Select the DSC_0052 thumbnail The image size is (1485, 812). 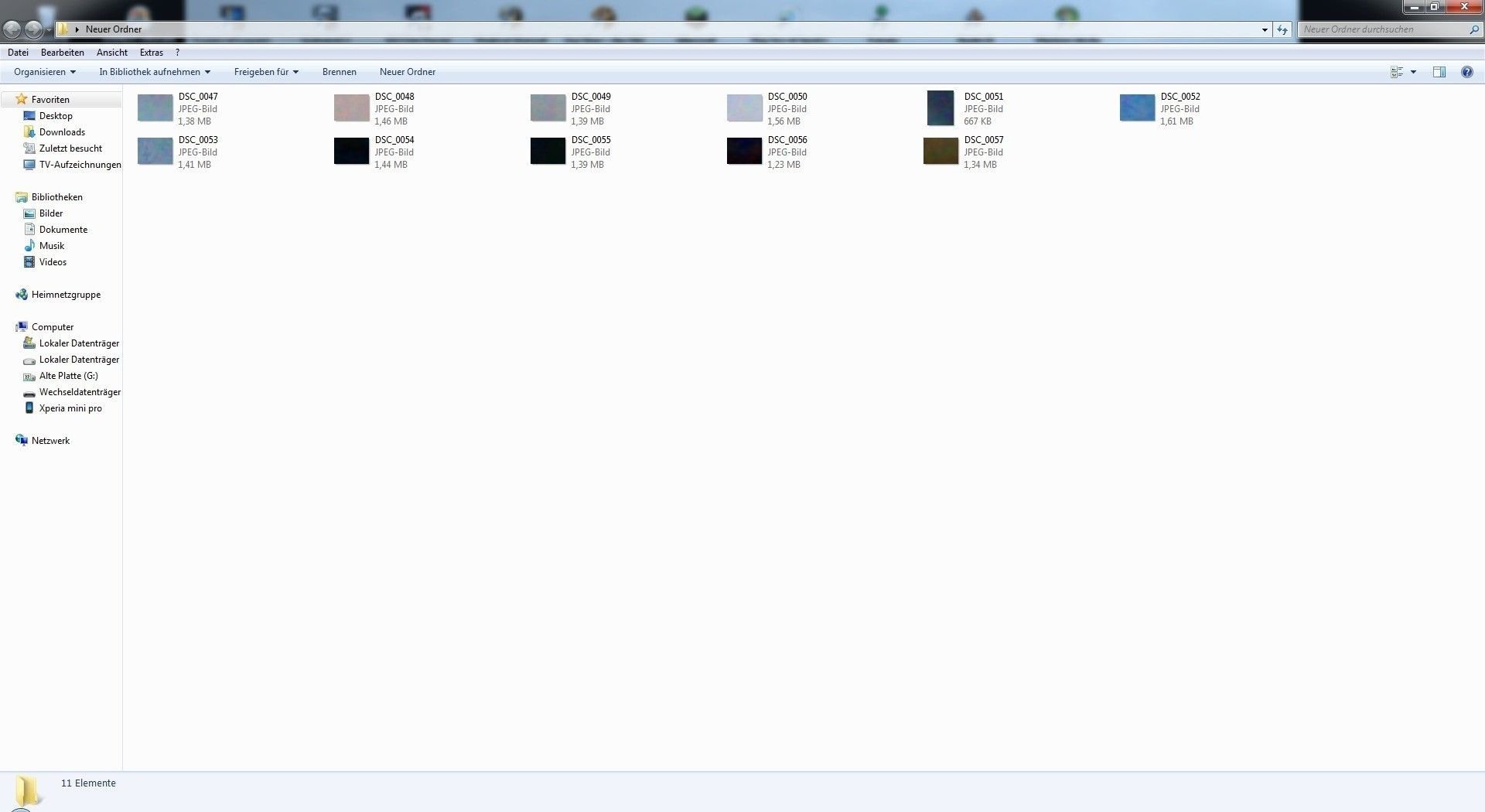tap(1138, 108)
